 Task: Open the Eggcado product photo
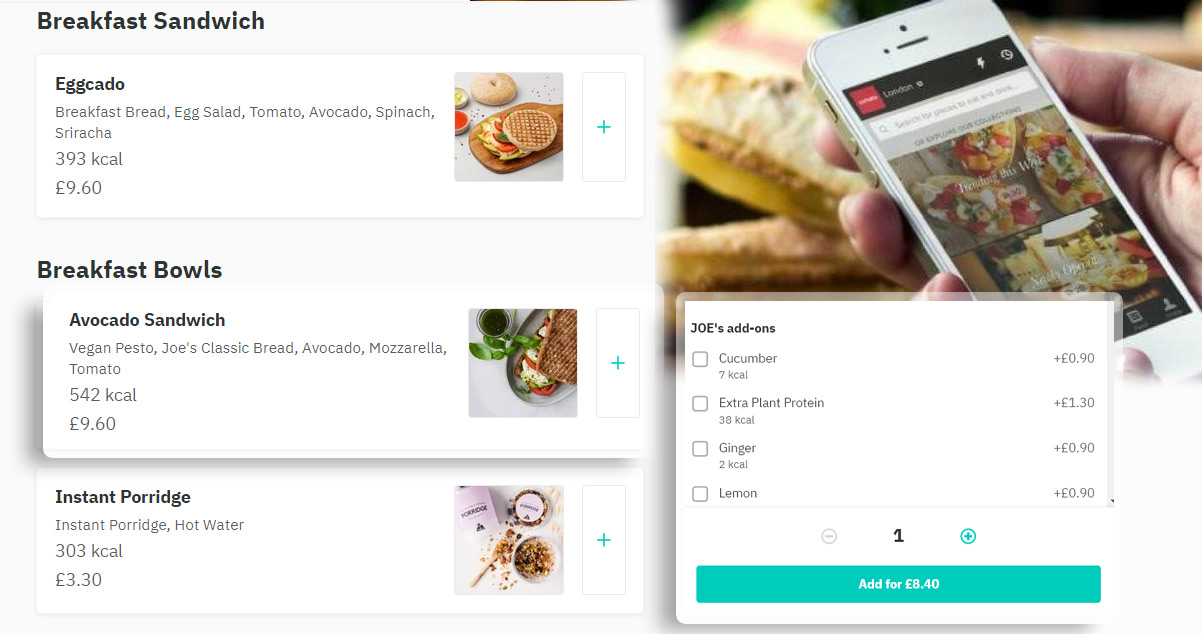click(x=509, y=127)
